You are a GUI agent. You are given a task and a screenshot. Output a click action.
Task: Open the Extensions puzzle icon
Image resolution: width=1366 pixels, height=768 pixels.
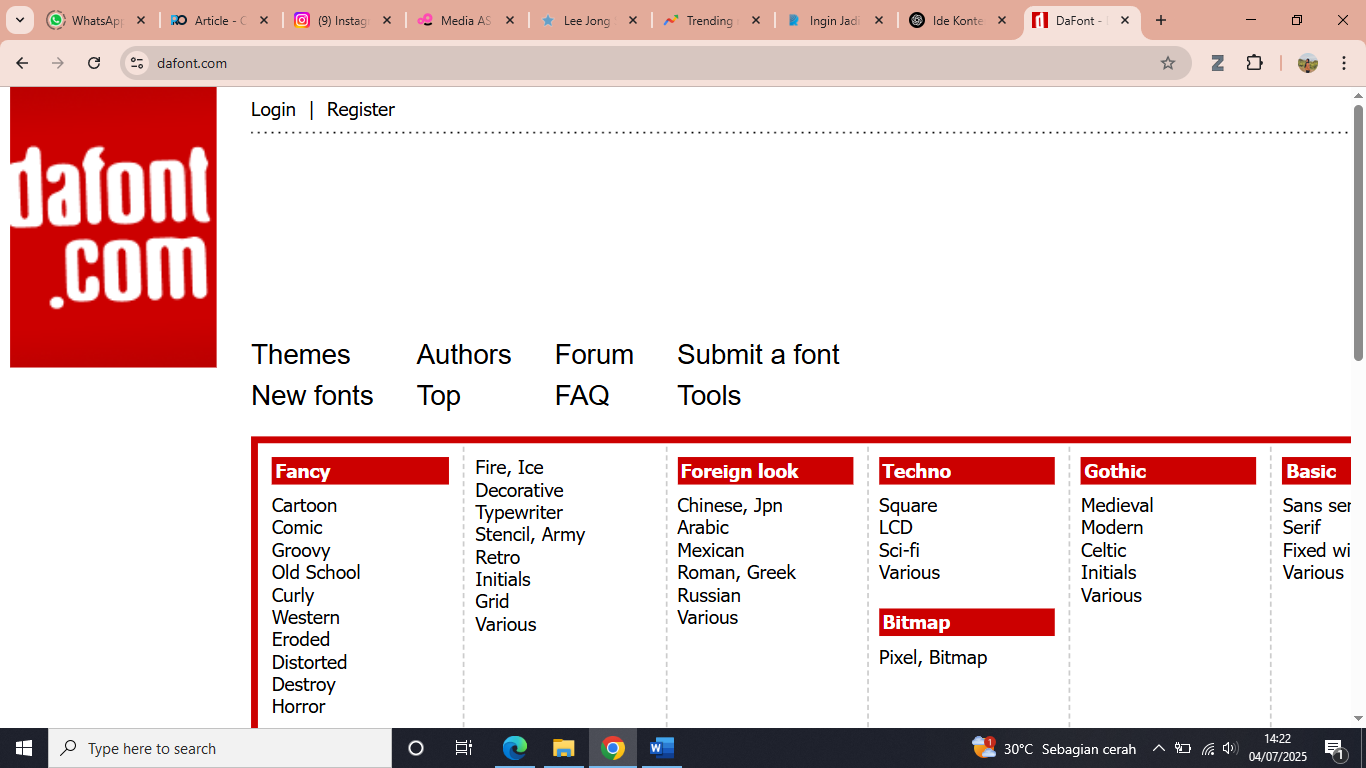point(1254,63)
